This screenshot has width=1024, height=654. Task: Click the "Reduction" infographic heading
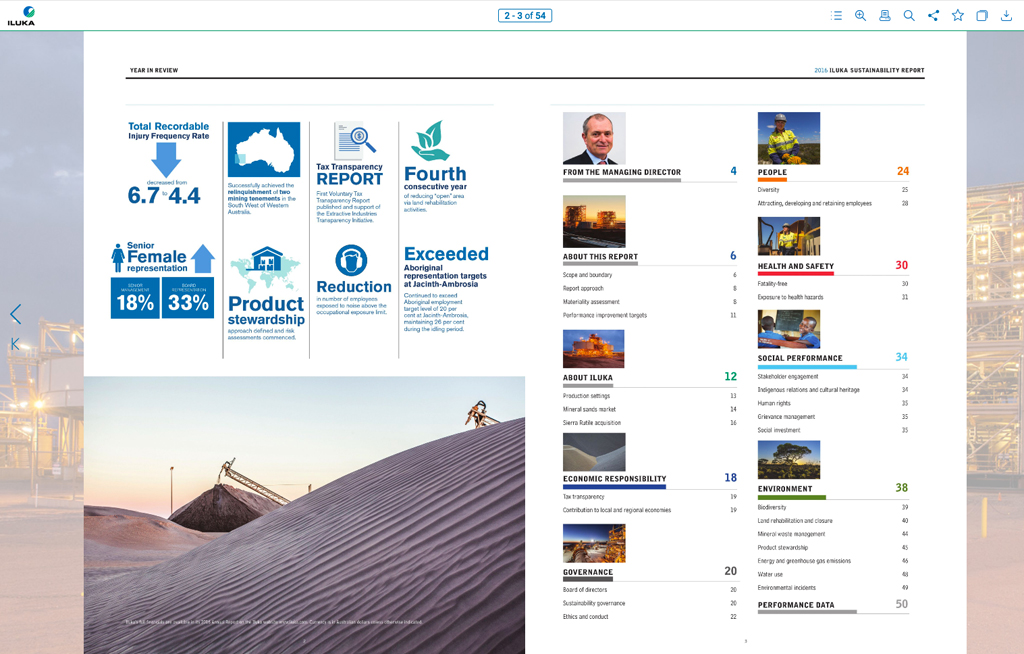(x=354, y=287)
